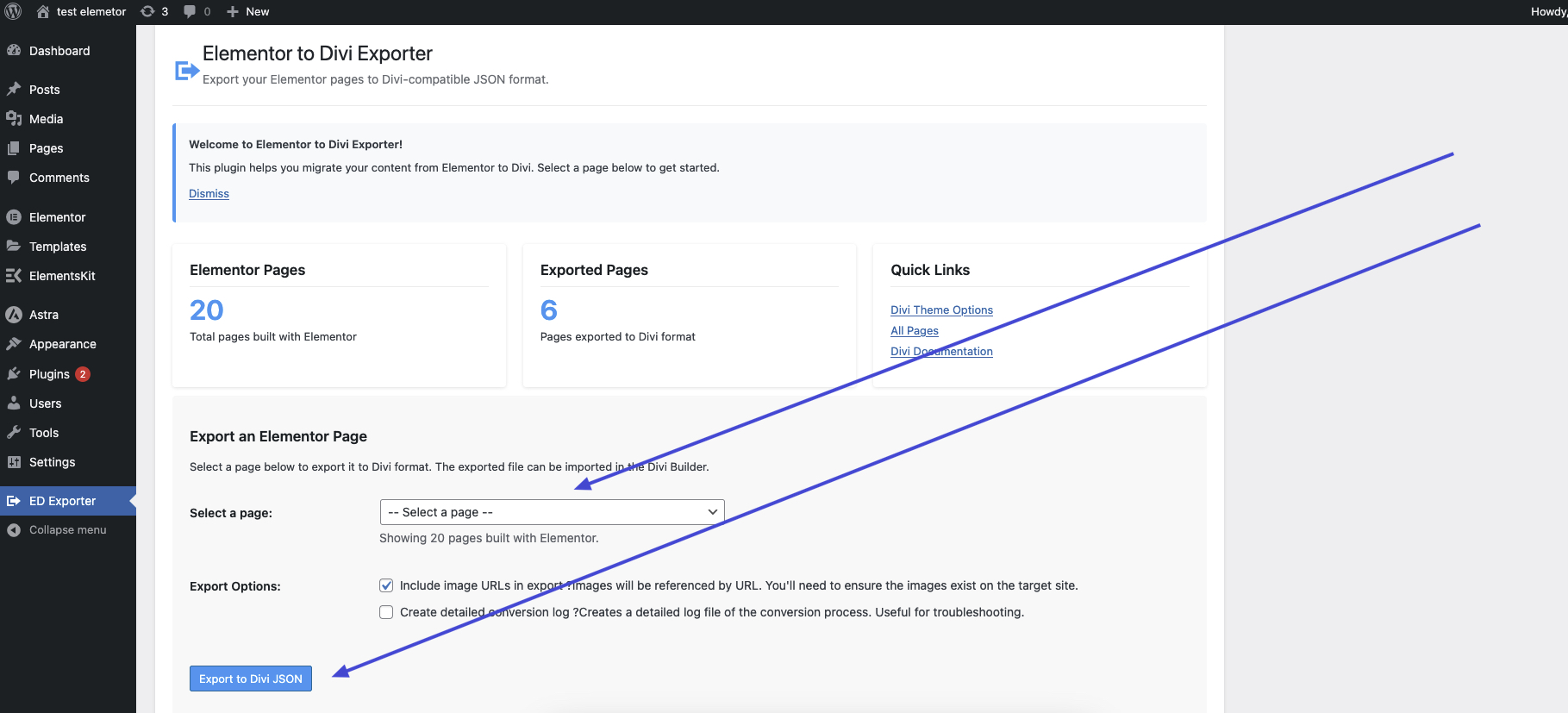Click the Quick Links card heading
This screenshot has width=1568, height=713.
coord(930,270)
